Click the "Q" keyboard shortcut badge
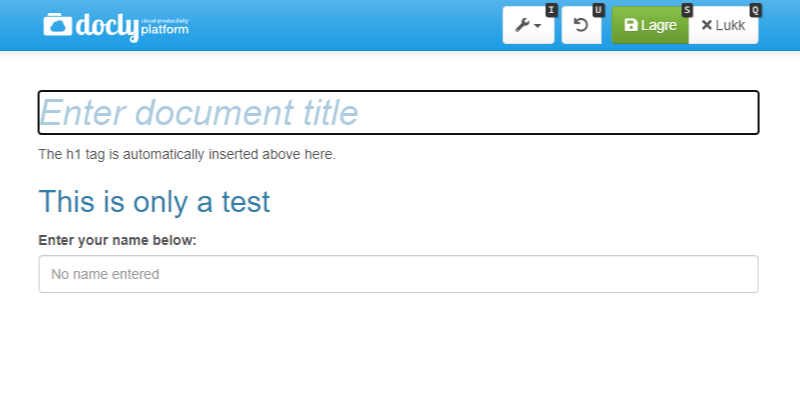800x393 pixels. click(x=756, y=10)
